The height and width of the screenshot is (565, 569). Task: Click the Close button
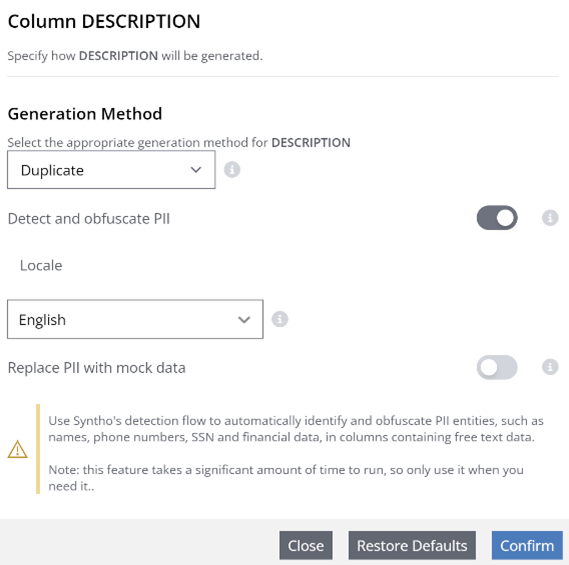306,545
